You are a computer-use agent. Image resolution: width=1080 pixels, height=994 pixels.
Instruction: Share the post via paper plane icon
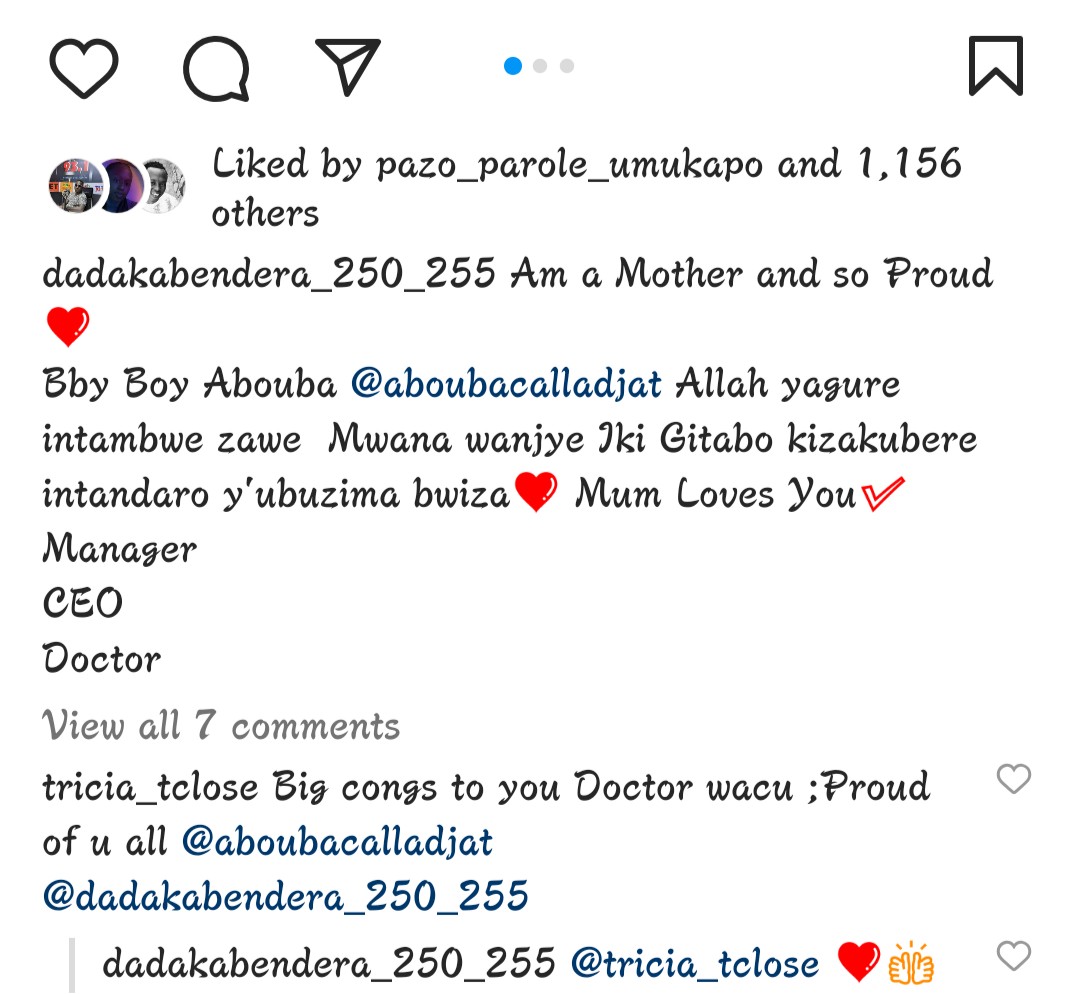pos(347,66)
